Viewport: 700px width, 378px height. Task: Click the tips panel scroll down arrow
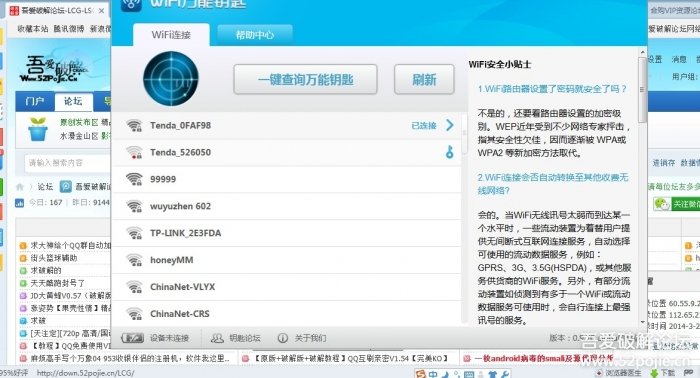point(642,322)
